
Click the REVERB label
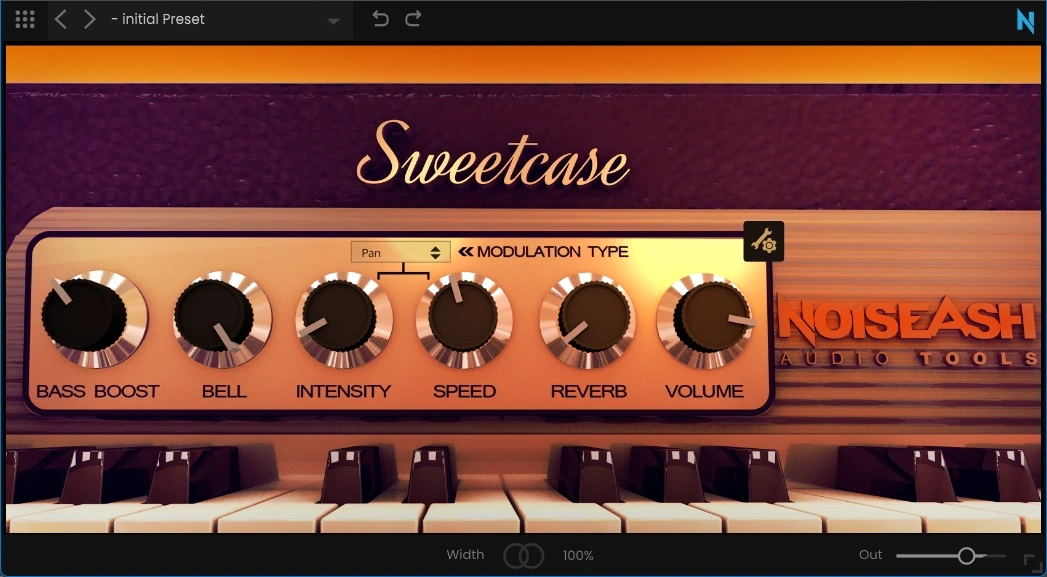tap(589, 391)
